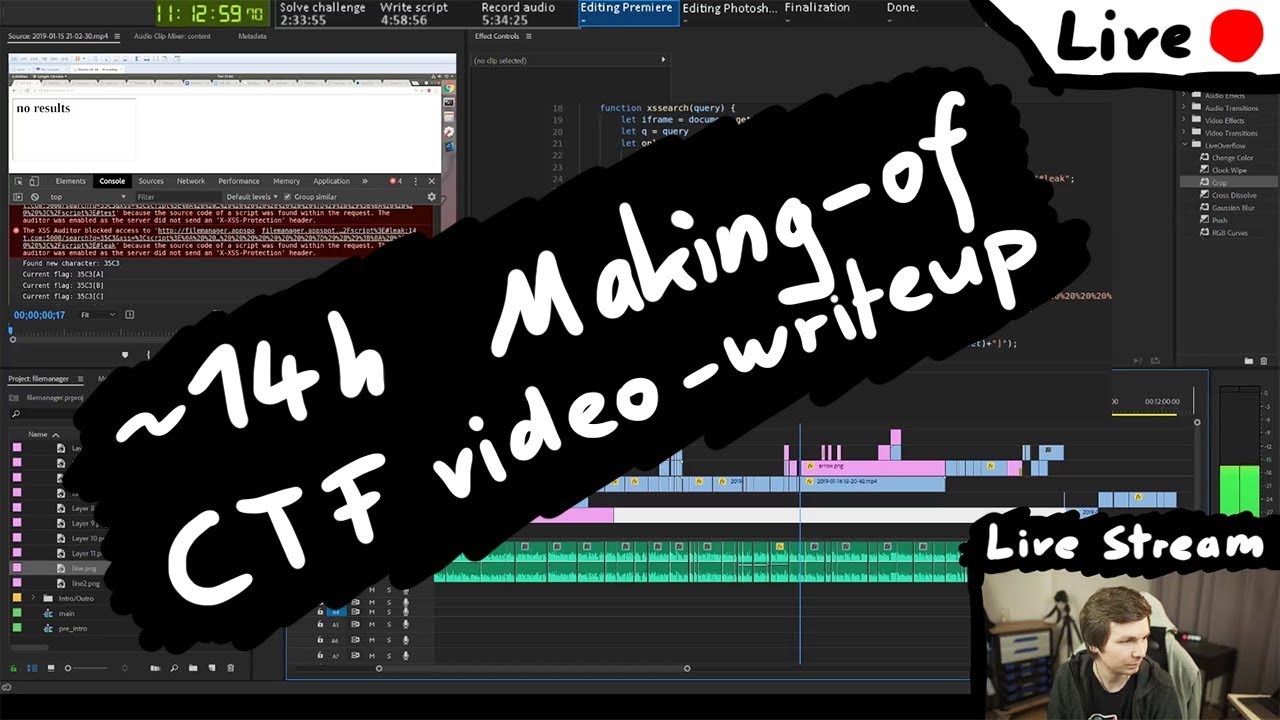
Task: Switch to the Audio Clip Mixer tab
Action: [x=172, y=36]
